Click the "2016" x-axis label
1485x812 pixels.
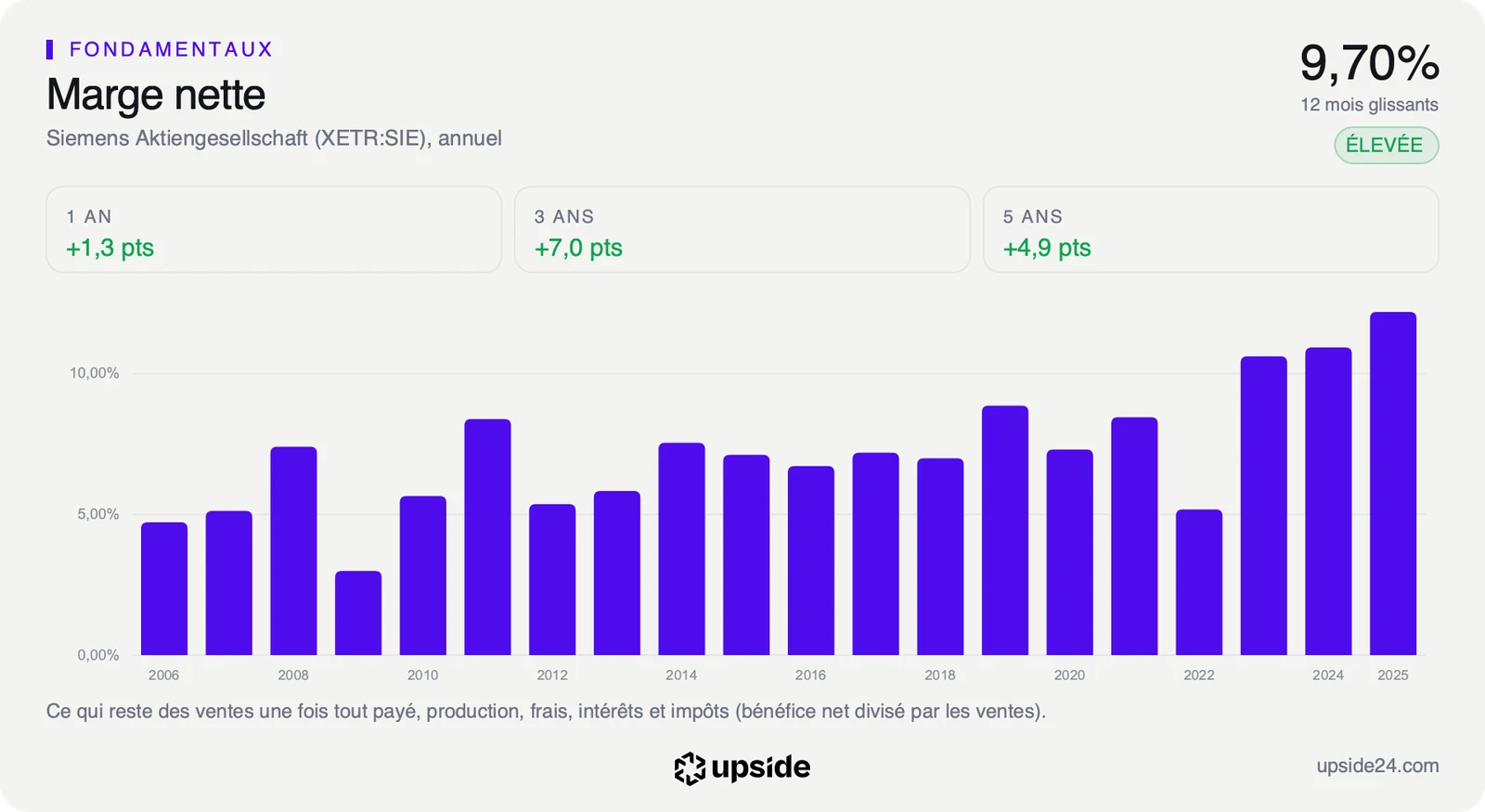(x=810, y=675)
